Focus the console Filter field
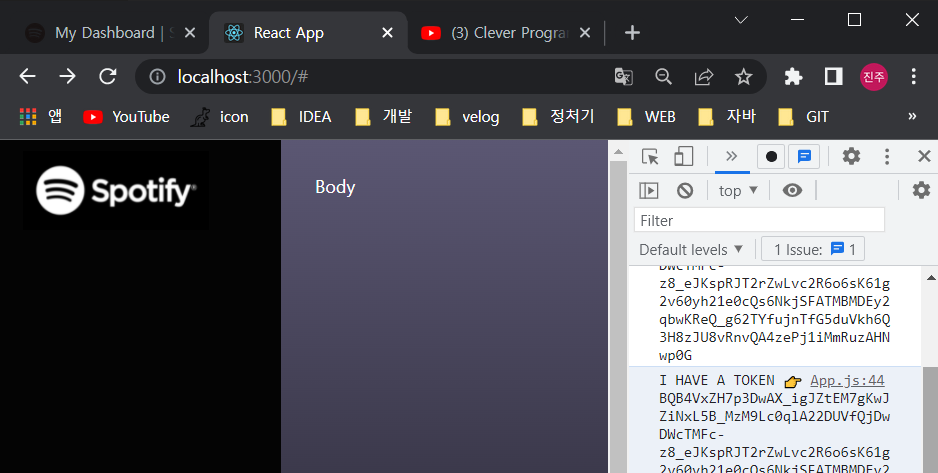Viewport: 938px width, 473px height. tap(759, 220)
